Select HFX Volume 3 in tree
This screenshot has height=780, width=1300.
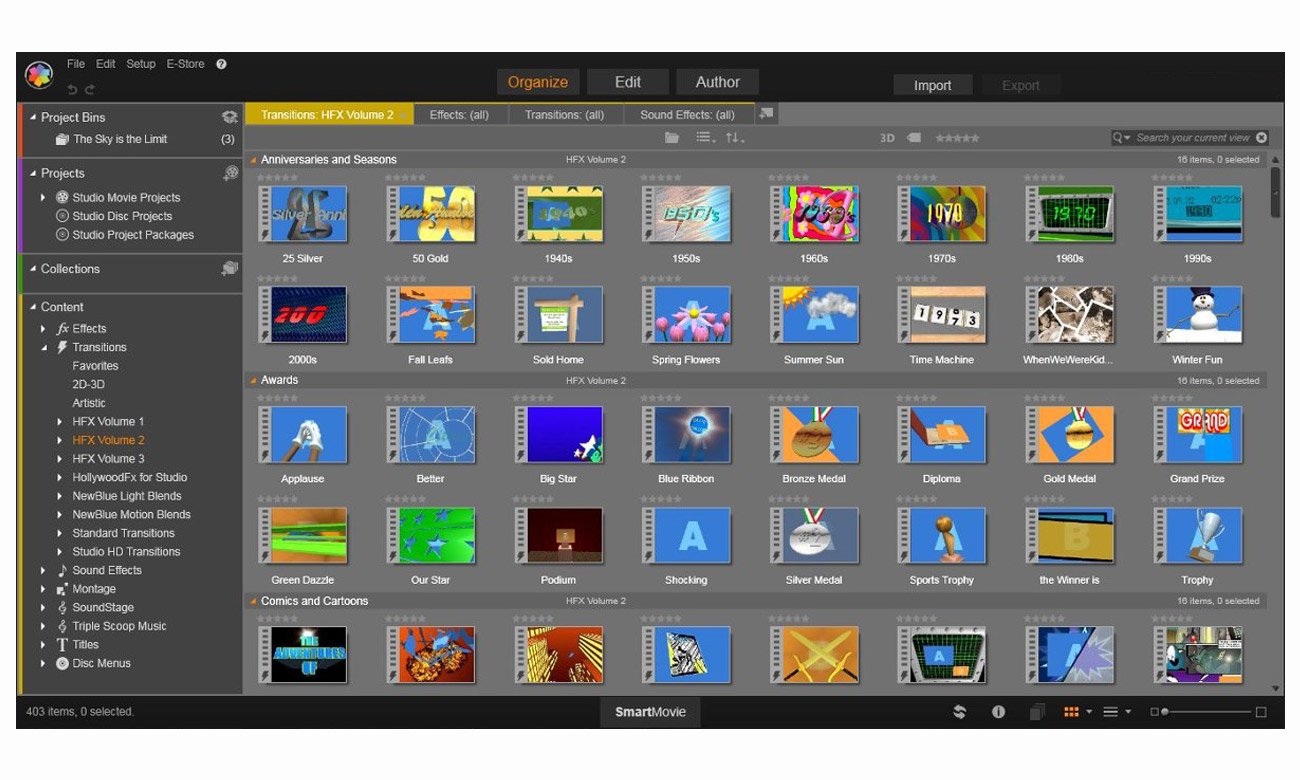click(x=108, y=459)
